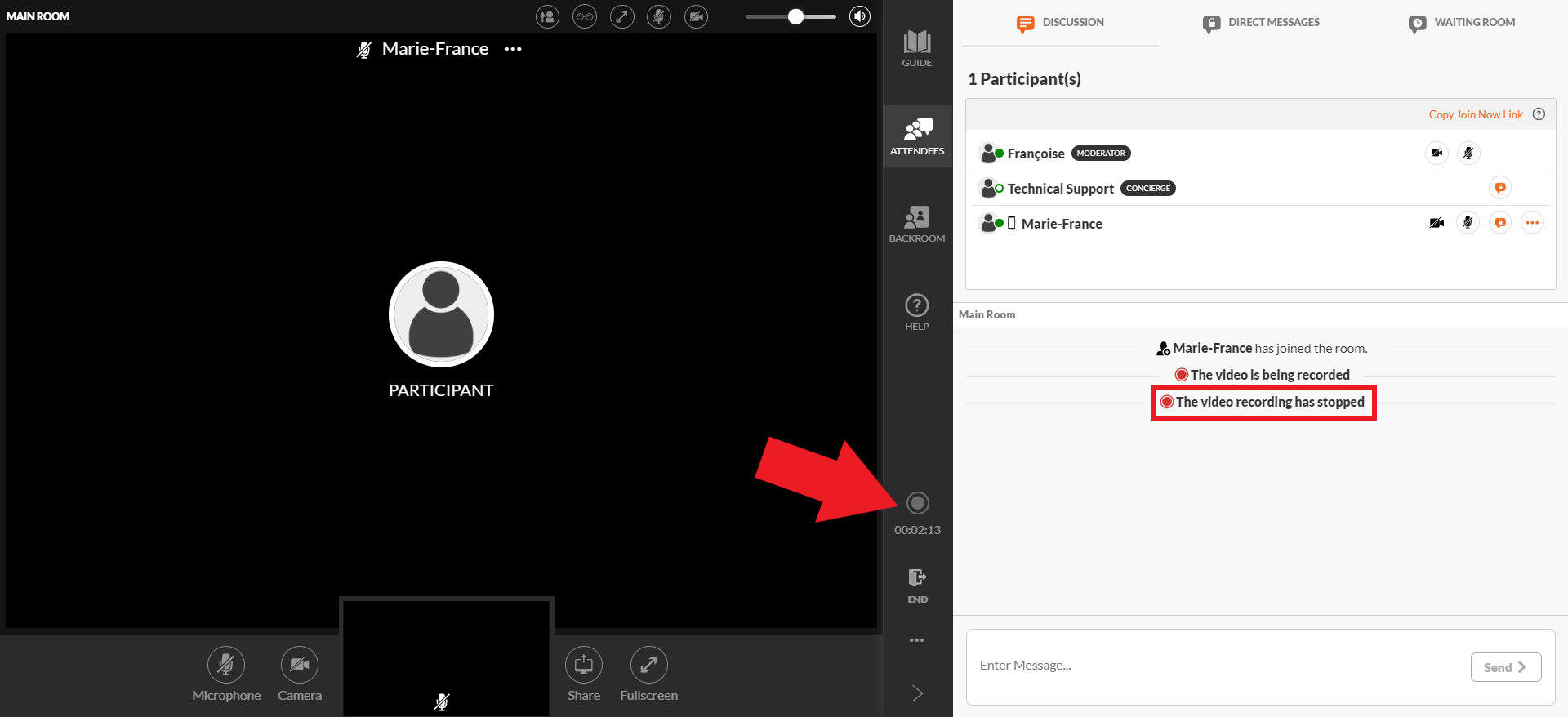Click the promote participant icon in top toolbar
Image resolution: width=1568 pixels, height=717 pixels.
[547, 16]
